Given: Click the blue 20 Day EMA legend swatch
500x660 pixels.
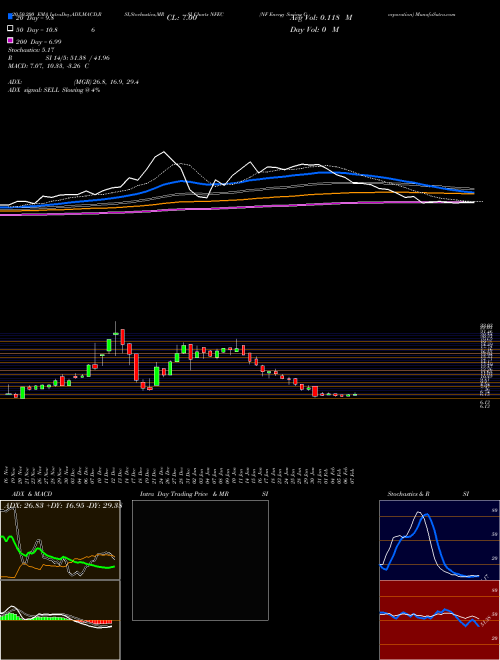Looking at the screenshot, I should pos(10,17).
